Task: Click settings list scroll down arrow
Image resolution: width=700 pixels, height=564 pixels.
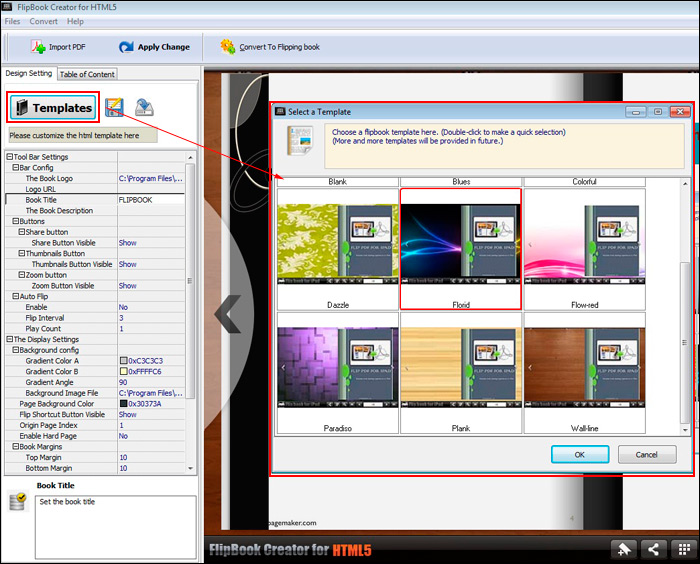Action: [191, 468]
